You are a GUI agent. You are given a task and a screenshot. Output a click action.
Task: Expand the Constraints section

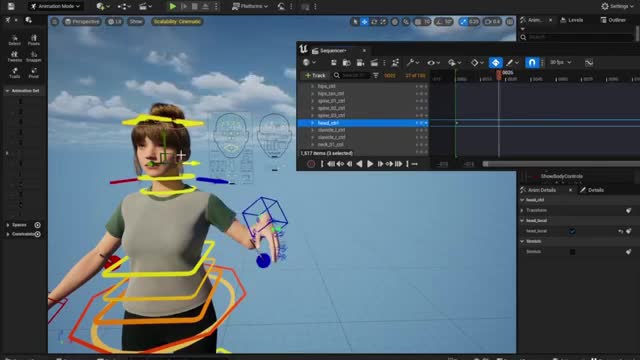point(8,234)
